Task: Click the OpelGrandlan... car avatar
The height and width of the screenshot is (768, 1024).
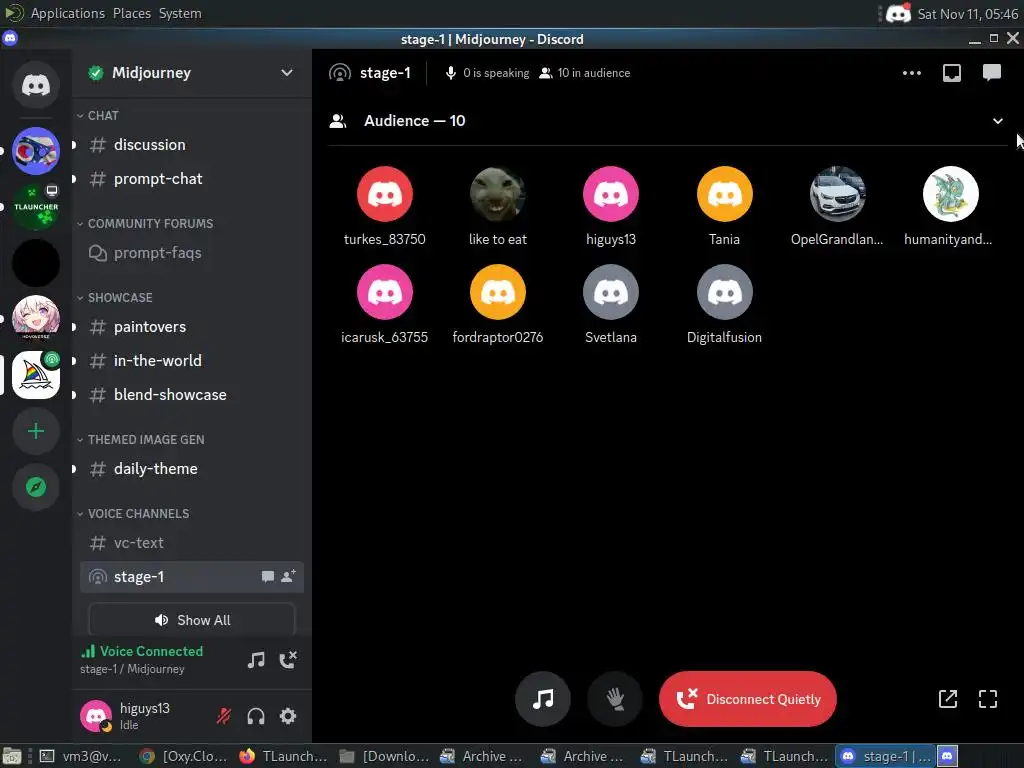Action: (837, 194)
